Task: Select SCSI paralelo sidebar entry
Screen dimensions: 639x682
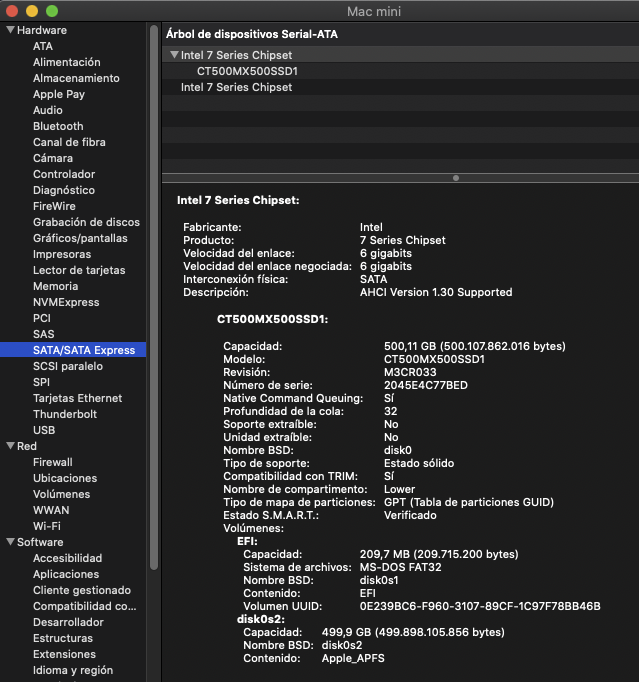Action: click(x=68, y=366)
